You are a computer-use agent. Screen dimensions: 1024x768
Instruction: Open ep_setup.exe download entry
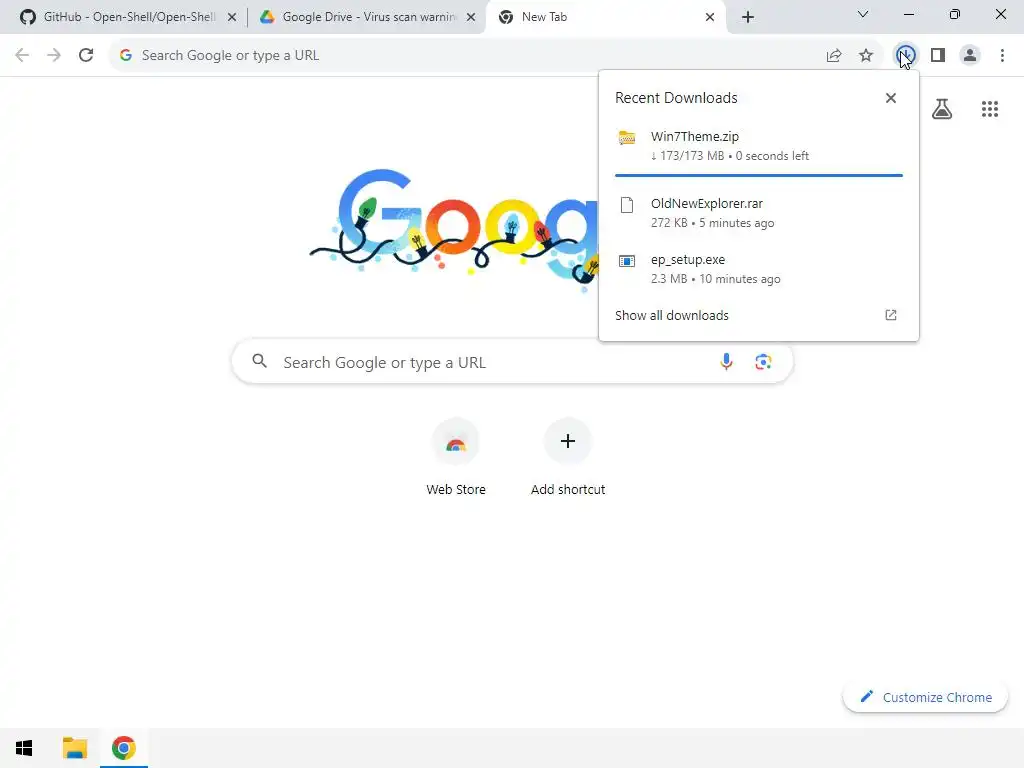tap(759, 268)
